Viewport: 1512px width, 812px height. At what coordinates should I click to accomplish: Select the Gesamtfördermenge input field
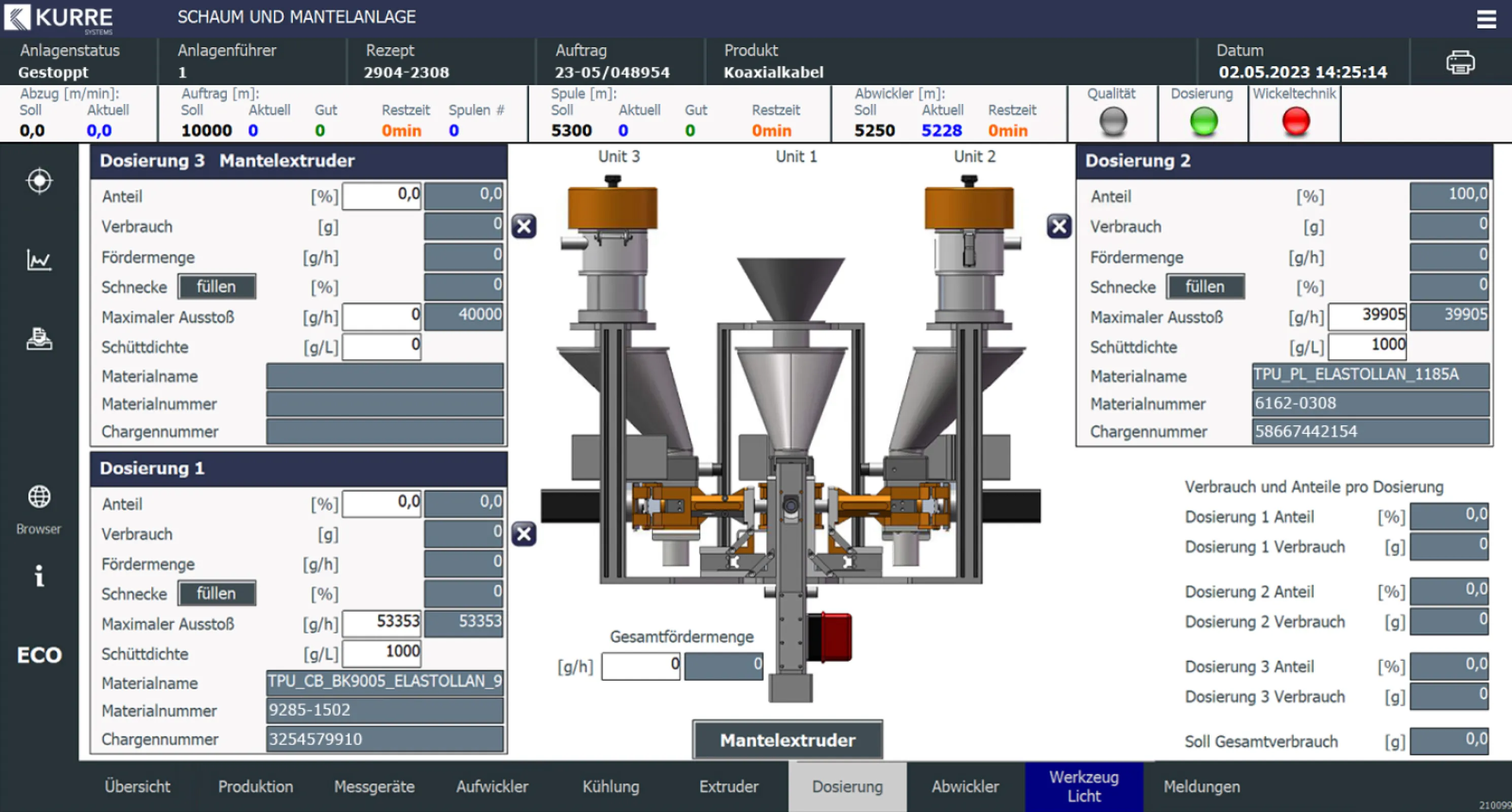point(640,666)
